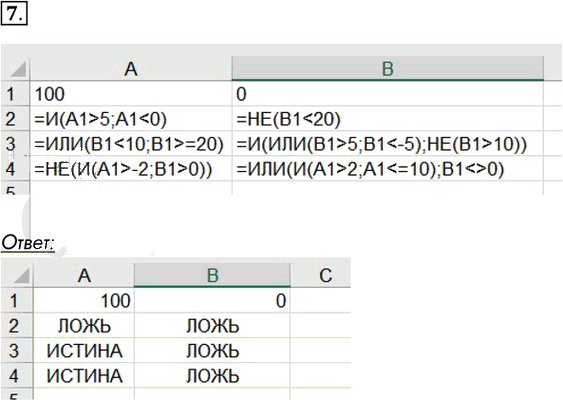The height and width of the screenshot is (400, 563).
Task: Select column C header in answer table
Action: (326, 275)
